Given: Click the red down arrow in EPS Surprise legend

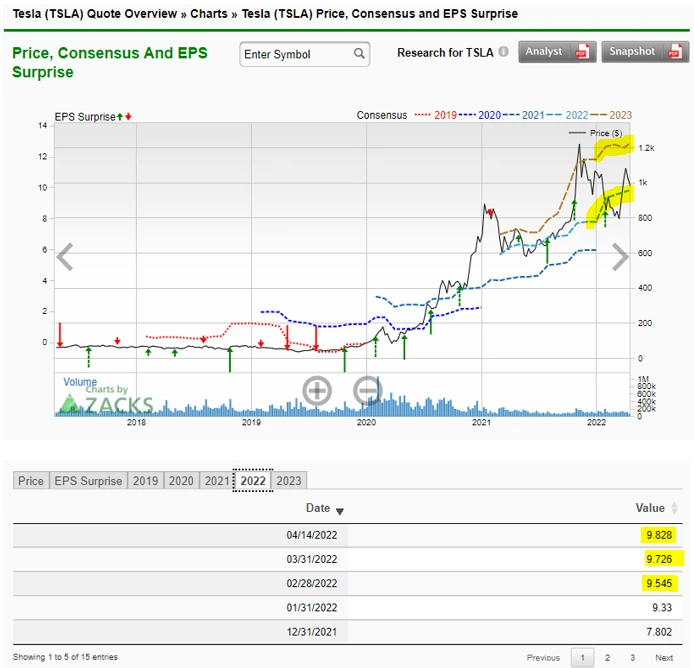Looking at the screenshot, I should (128, 117).
